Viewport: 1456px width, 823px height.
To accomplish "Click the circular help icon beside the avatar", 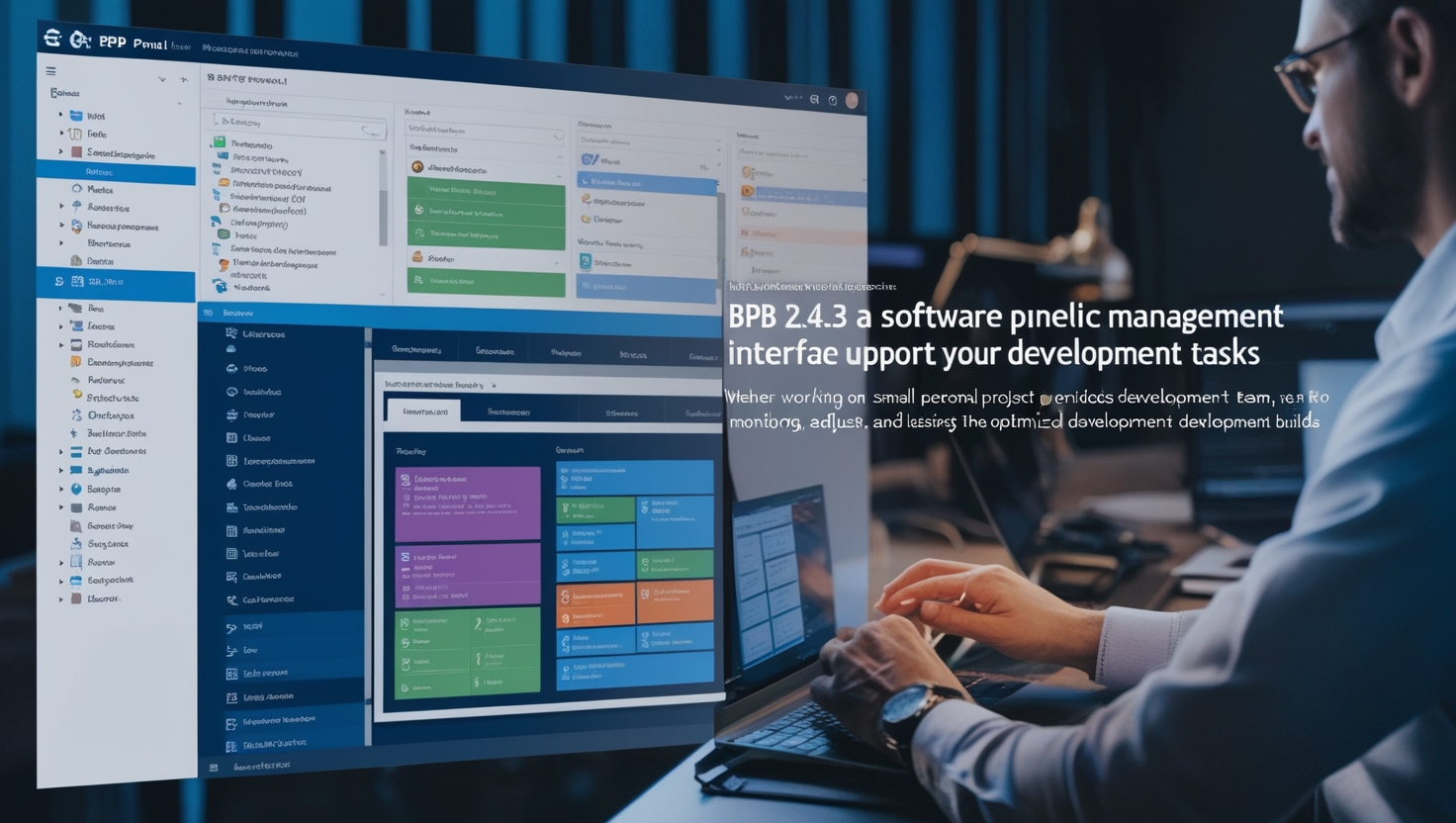I will click(833, 100).
